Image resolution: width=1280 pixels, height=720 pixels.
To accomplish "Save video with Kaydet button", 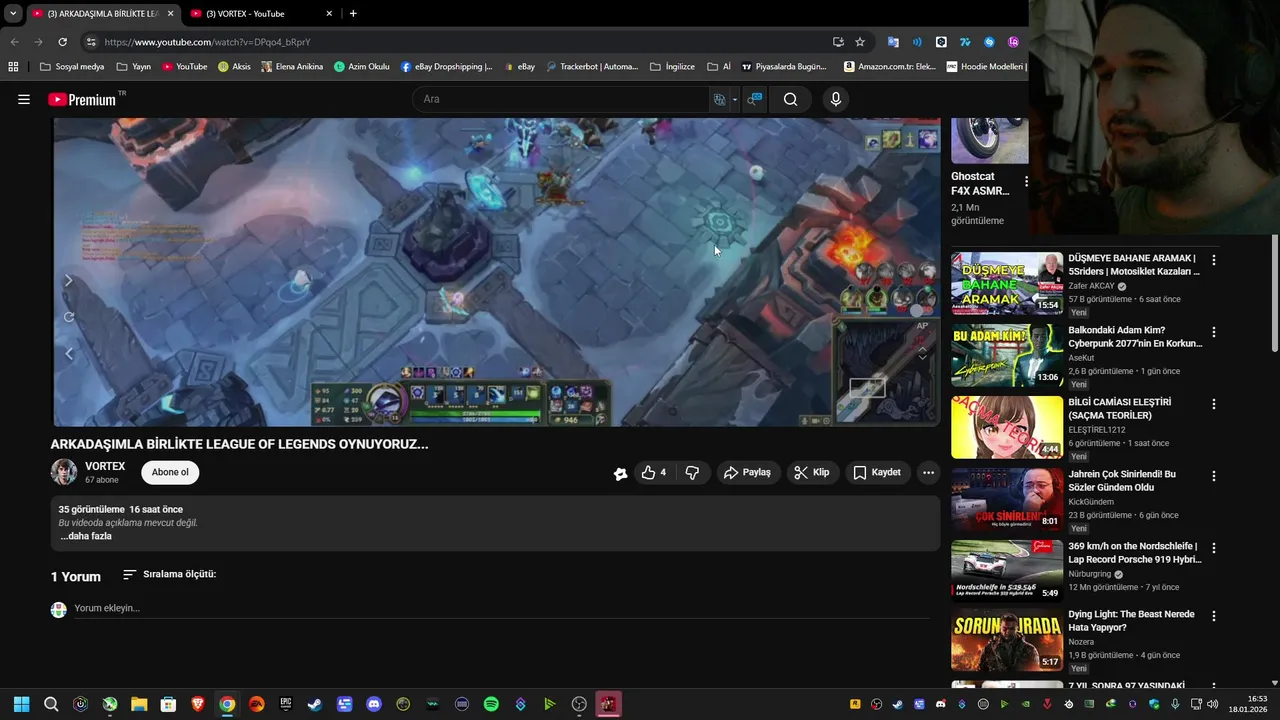I will pos(877,473).
